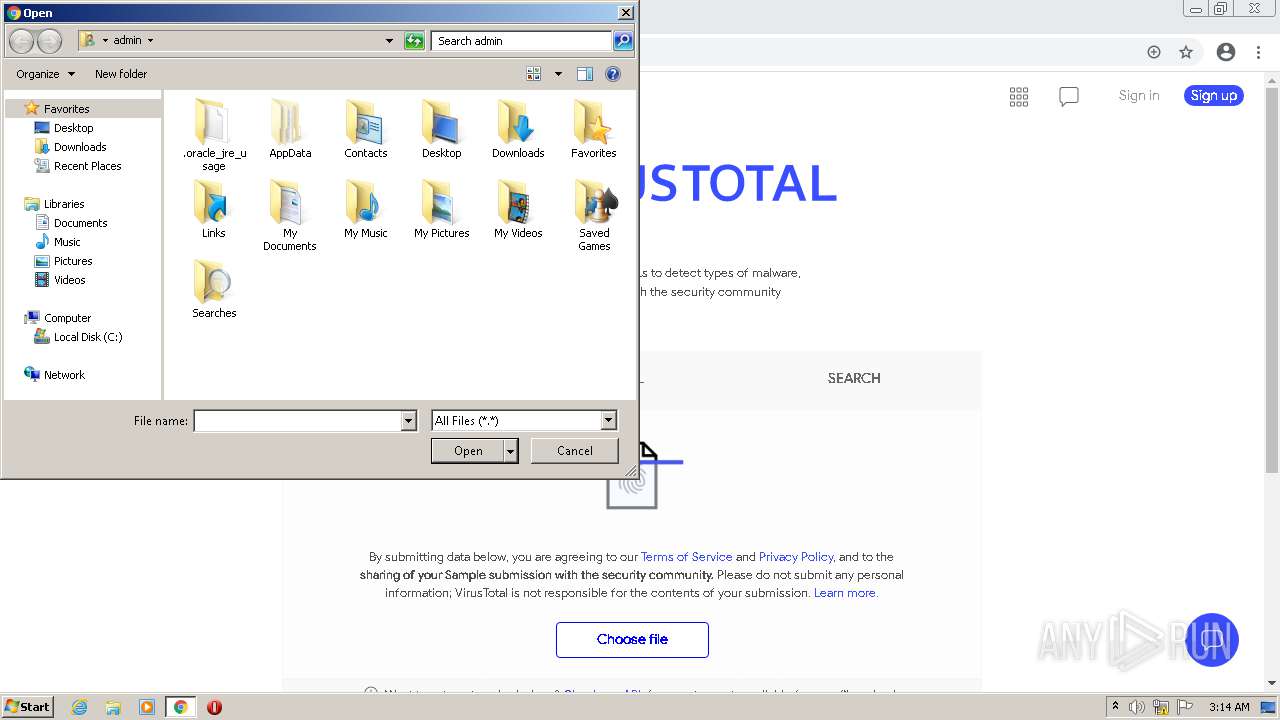
Task: Select the My Documents folder
Action: [x=290, y=214]
